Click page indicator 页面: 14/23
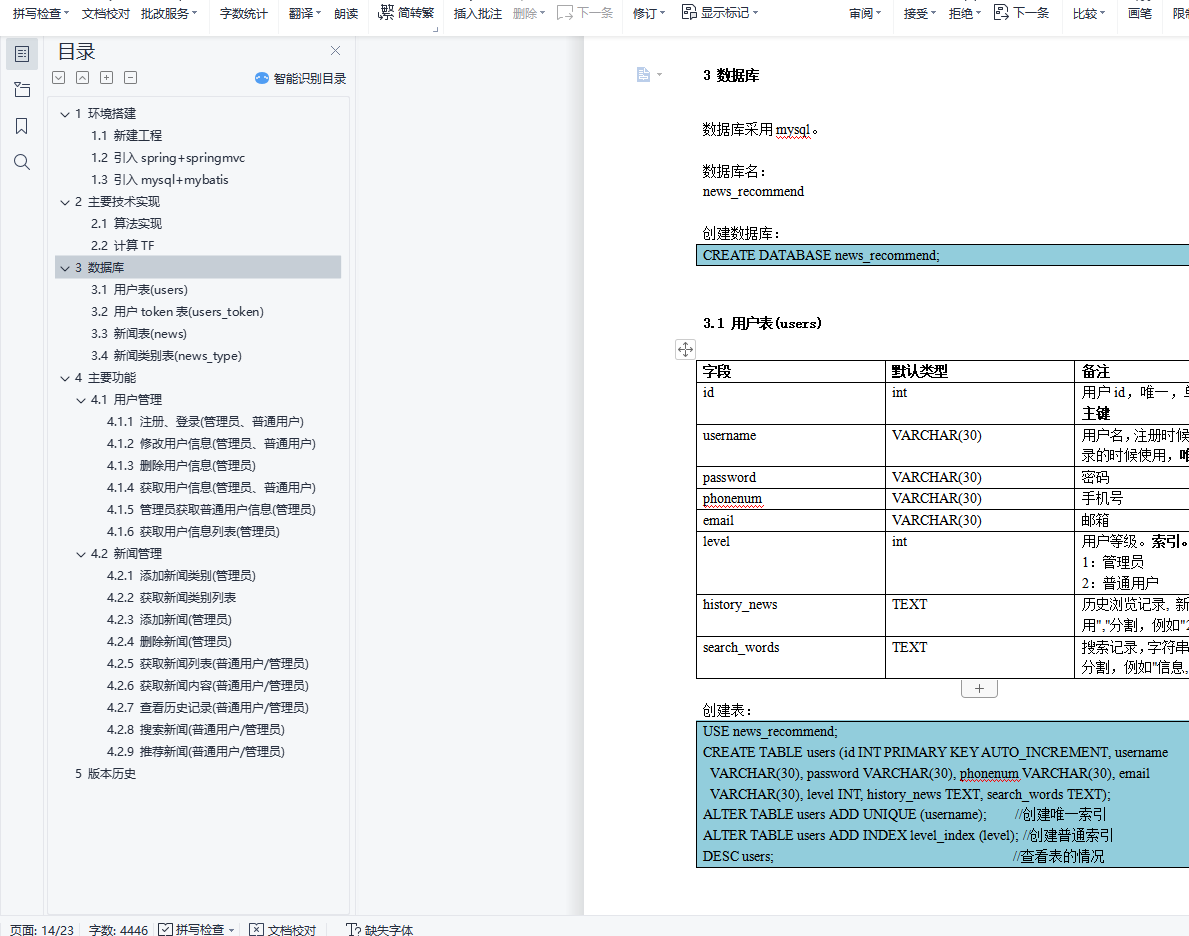Viewport: 1189px width, 936px height. [x=42, y=929]
